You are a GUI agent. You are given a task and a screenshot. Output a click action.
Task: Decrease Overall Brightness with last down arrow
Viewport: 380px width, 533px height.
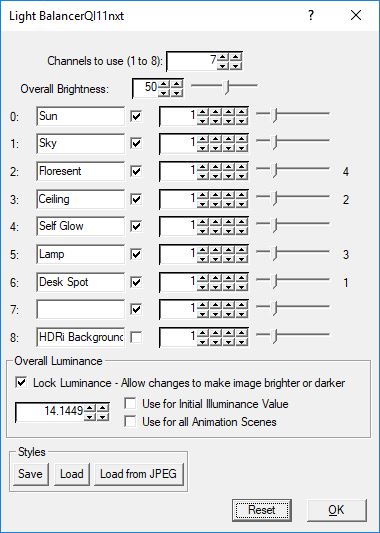click(177, 92)
